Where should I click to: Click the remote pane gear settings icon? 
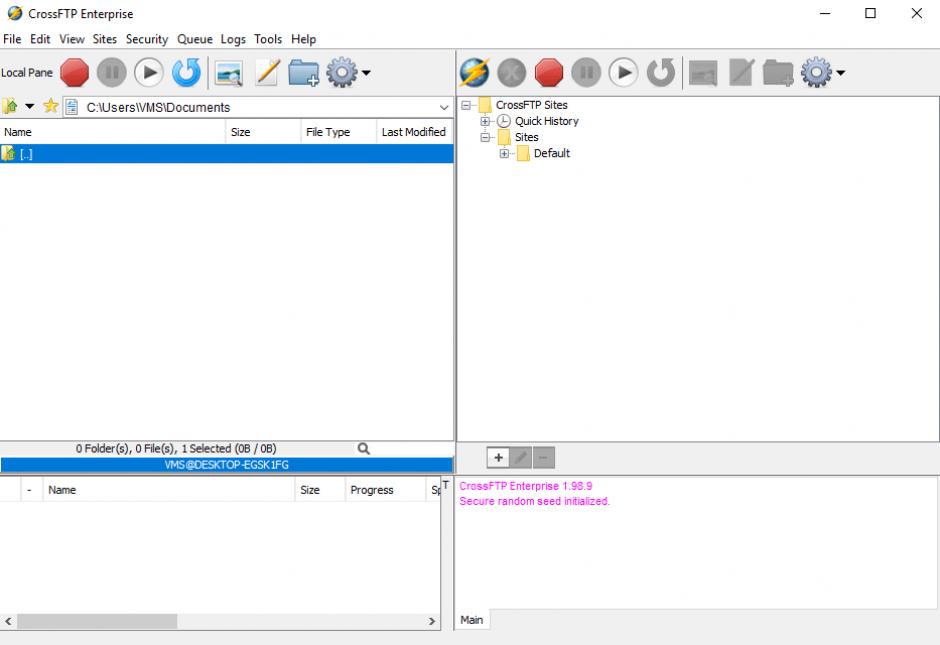(816, 73)
